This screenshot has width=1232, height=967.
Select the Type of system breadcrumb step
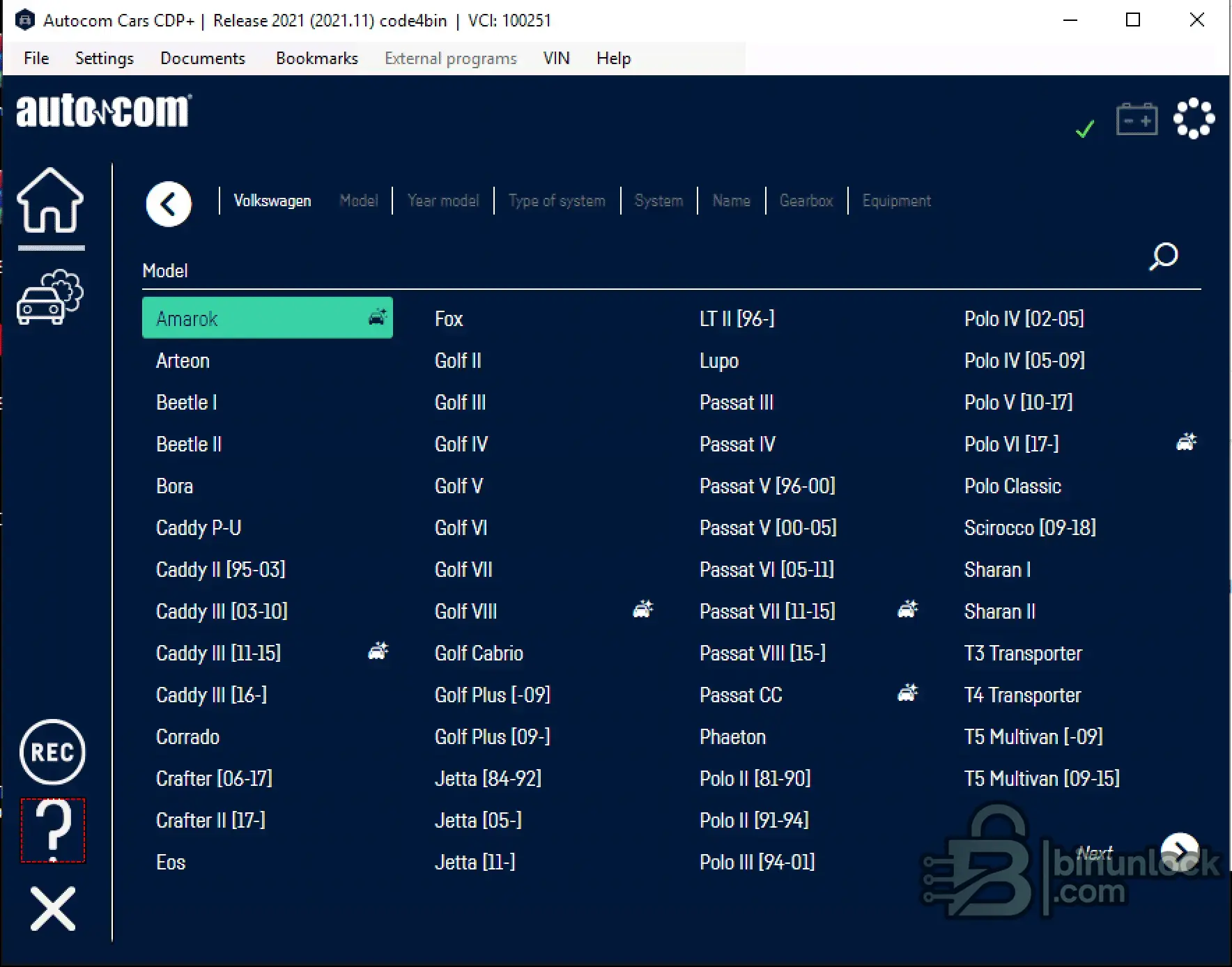point(557,201)
